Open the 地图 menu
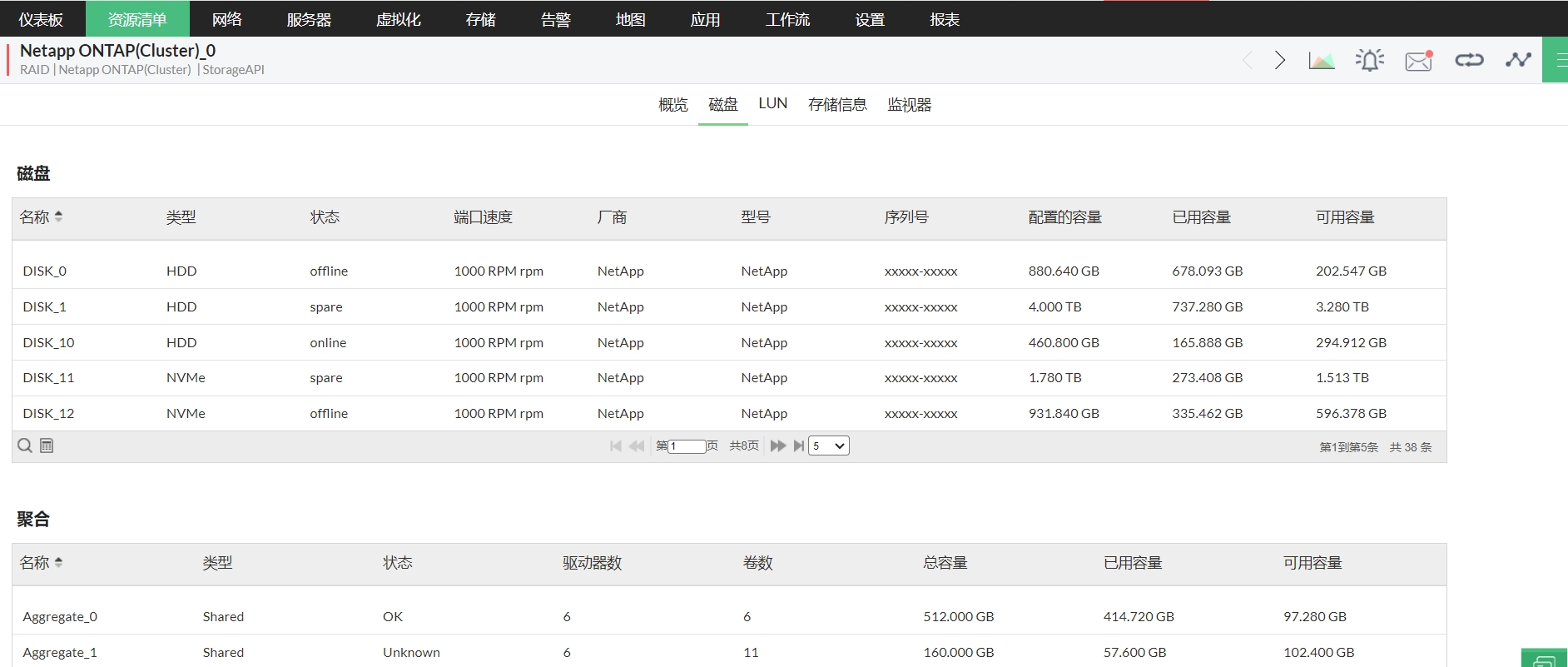This screenshot has height=667, width=1568. coord(630,19)
